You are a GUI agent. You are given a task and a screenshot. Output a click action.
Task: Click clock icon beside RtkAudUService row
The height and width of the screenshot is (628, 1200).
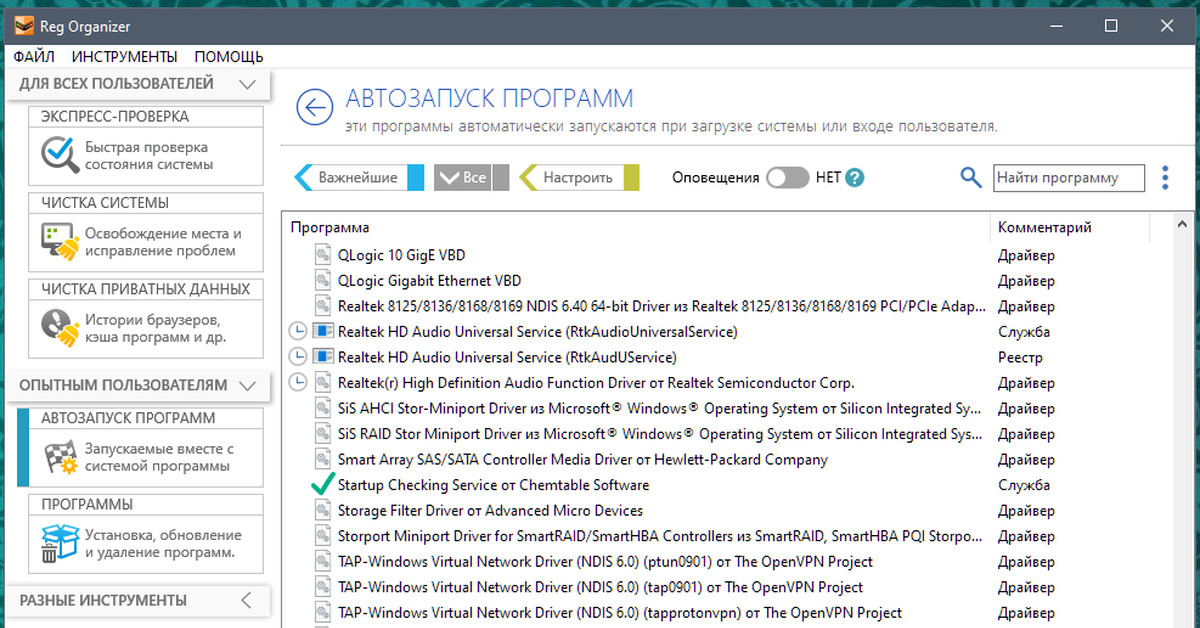tap(297, 357)
